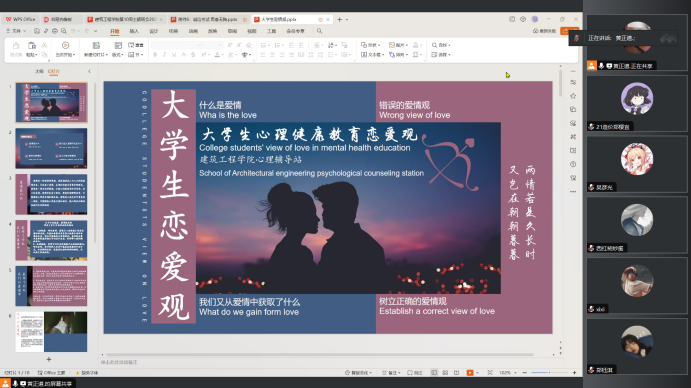Open the search magnifier beside ribbon tabs
The width and height of the screenshot is (691, 388).
319,31
